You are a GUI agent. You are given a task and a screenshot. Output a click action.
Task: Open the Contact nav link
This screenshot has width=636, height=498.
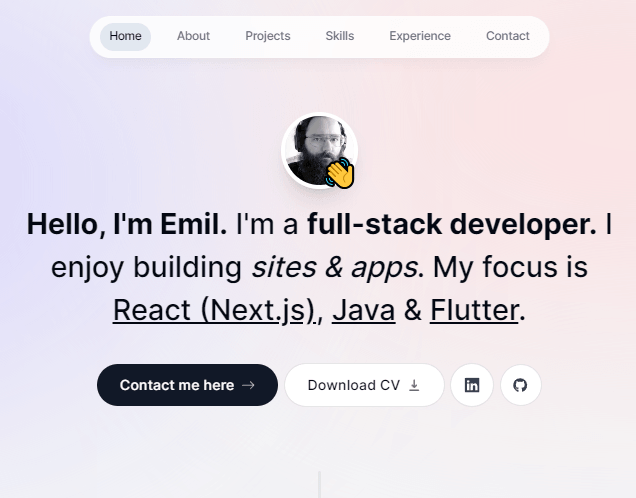[507, 36]
